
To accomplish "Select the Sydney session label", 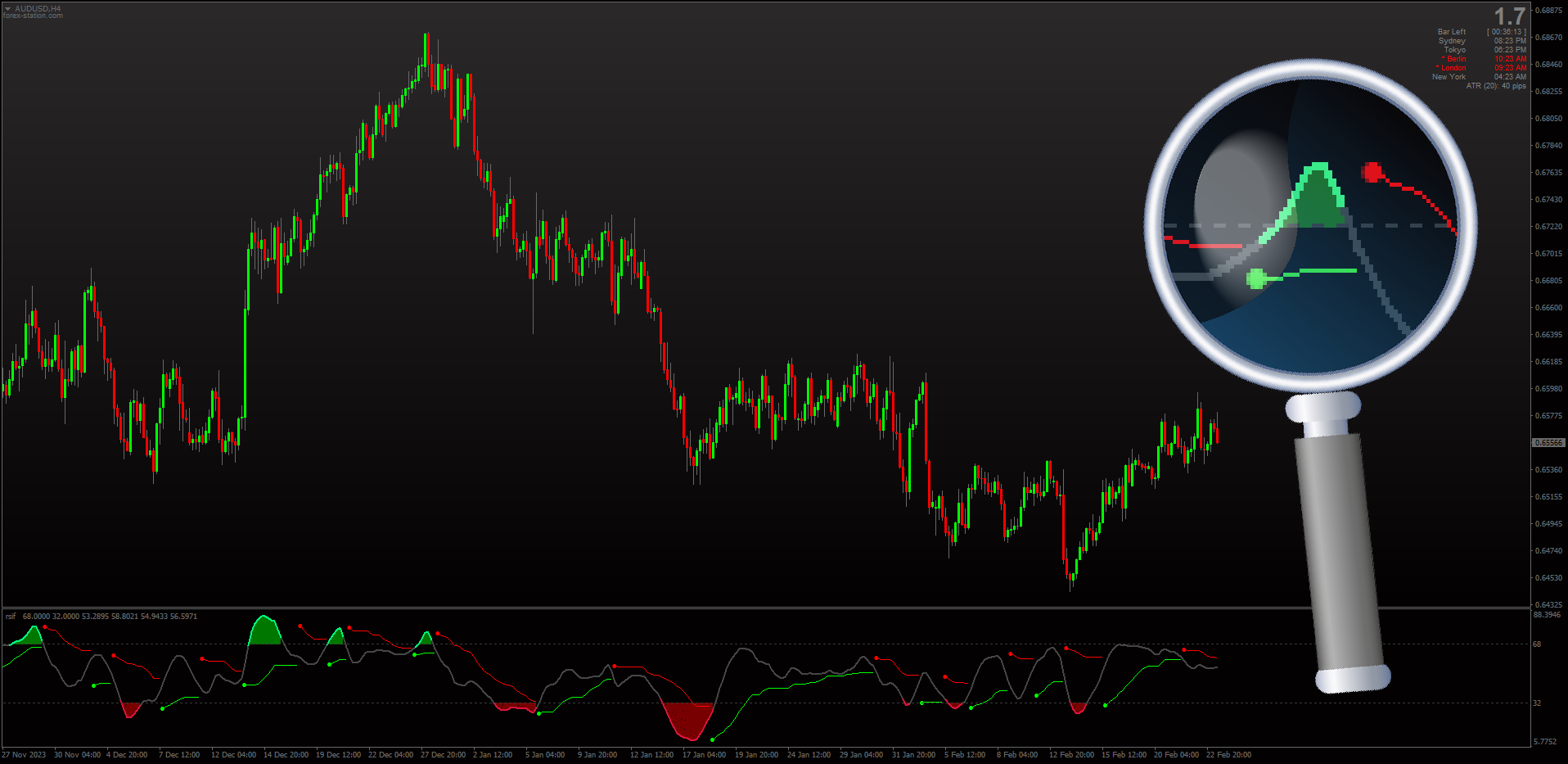I will tap(1452, 41).
